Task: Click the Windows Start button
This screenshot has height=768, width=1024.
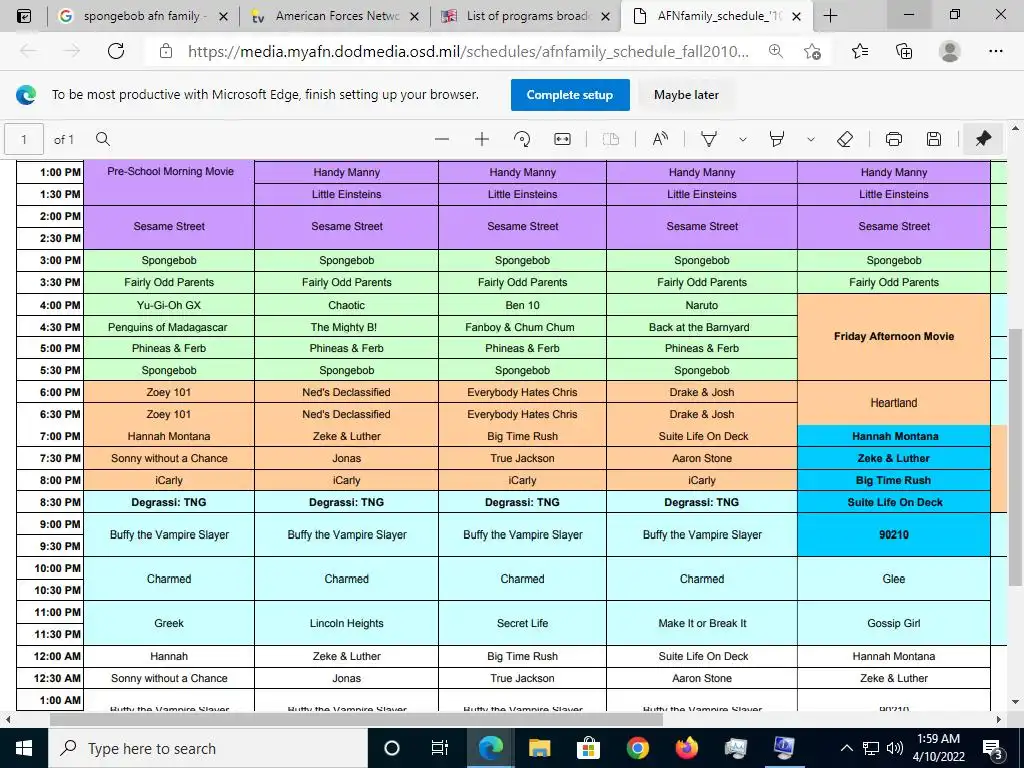Action: tap(24, 748)
